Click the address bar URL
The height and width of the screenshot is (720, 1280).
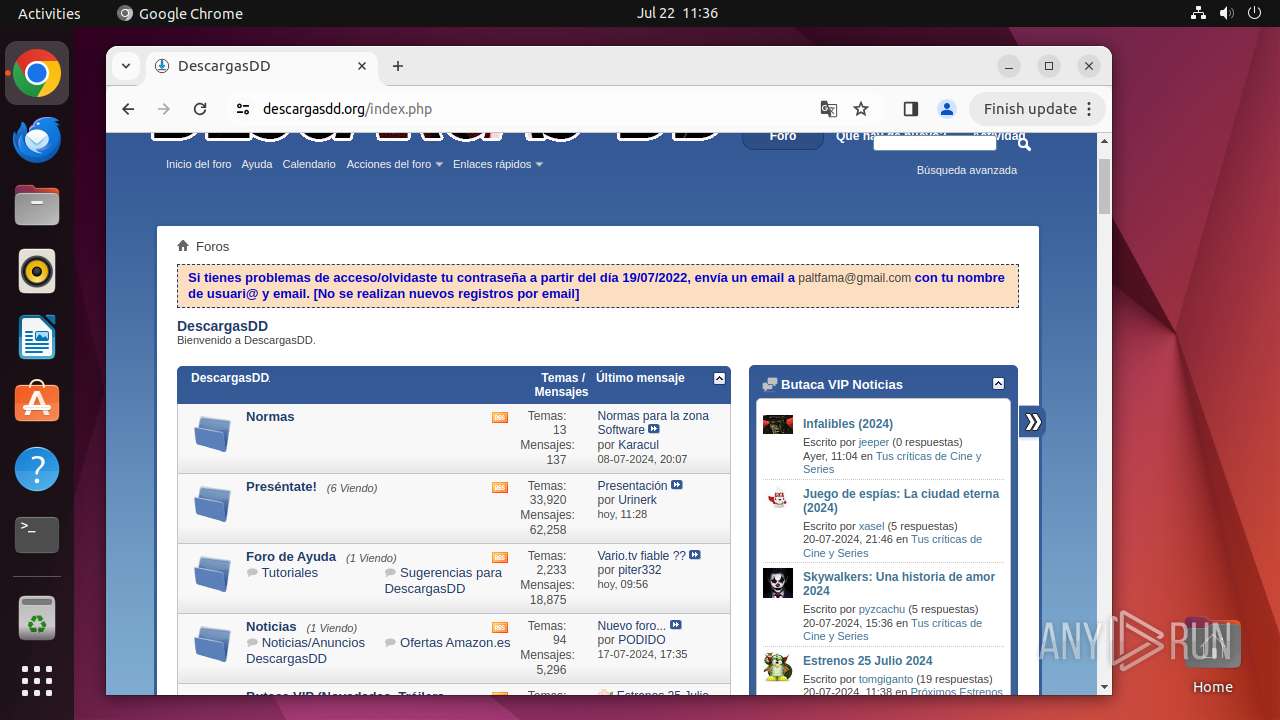347,109
